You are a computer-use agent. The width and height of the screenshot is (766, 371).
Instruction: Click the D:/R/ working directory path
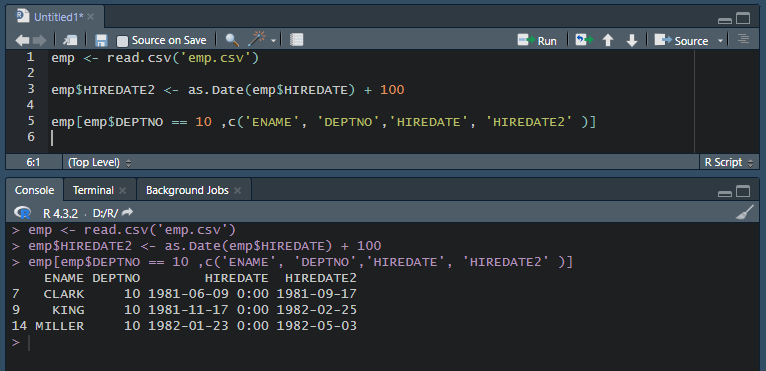pos(106,213)
